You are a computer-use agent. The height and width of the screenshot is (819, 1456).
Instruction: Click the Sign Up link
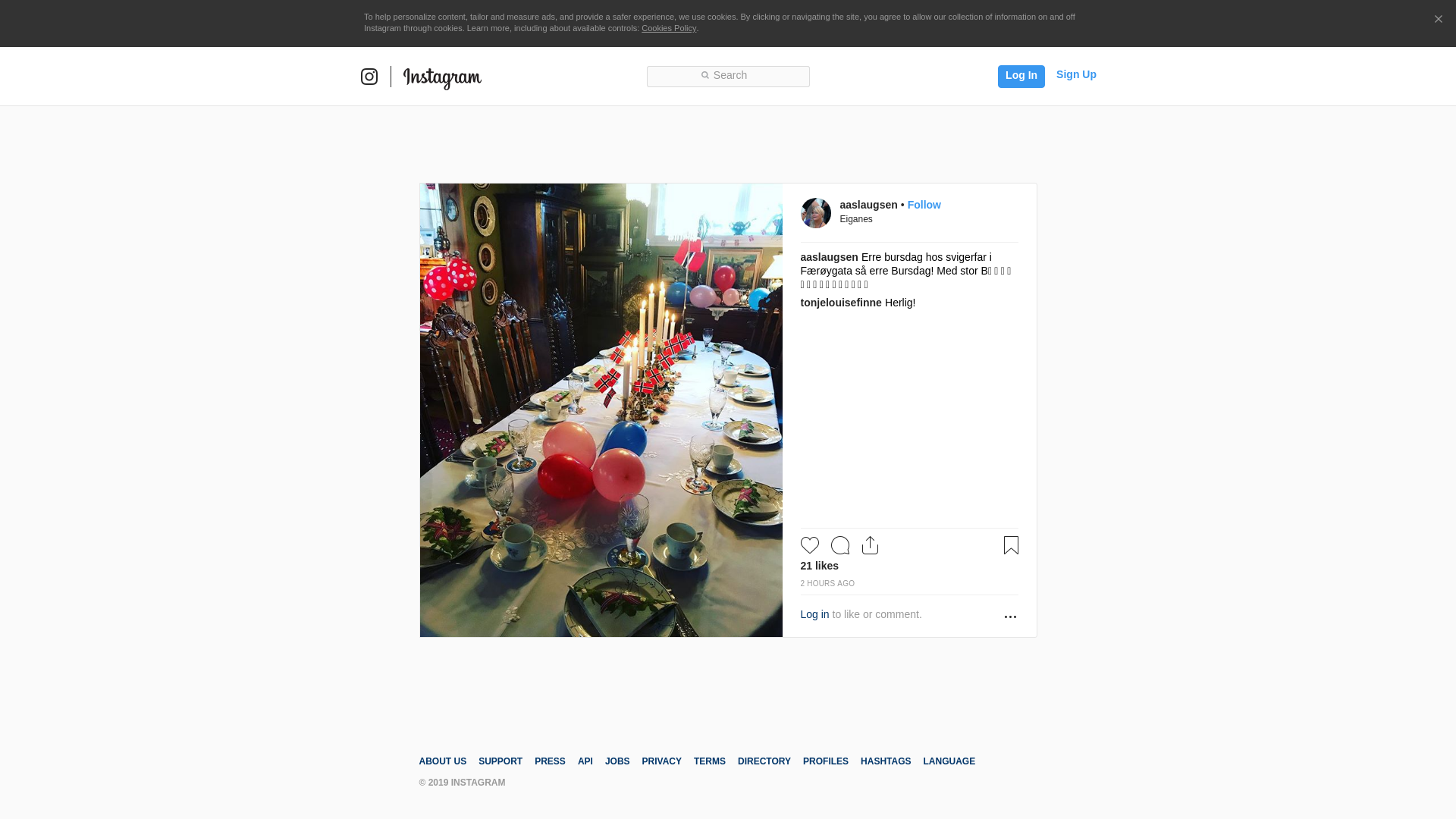(x=1075, y=74)
